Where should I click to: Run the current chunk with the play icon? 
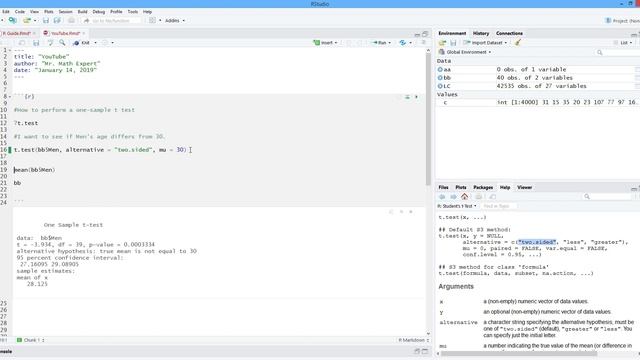click(416, 97)
